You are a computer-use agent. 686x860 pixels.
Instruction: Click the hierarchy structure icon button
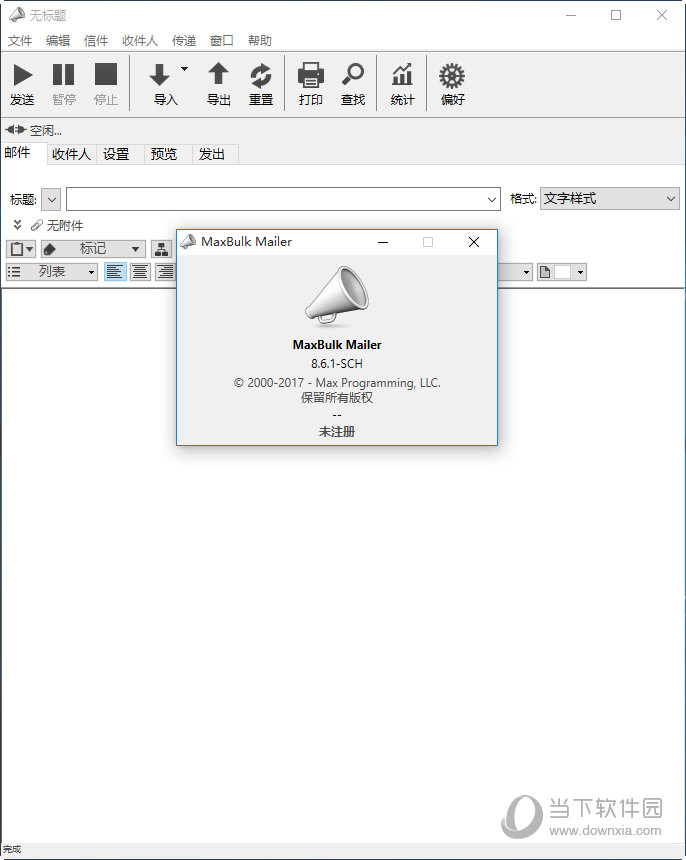pos(161,249)
